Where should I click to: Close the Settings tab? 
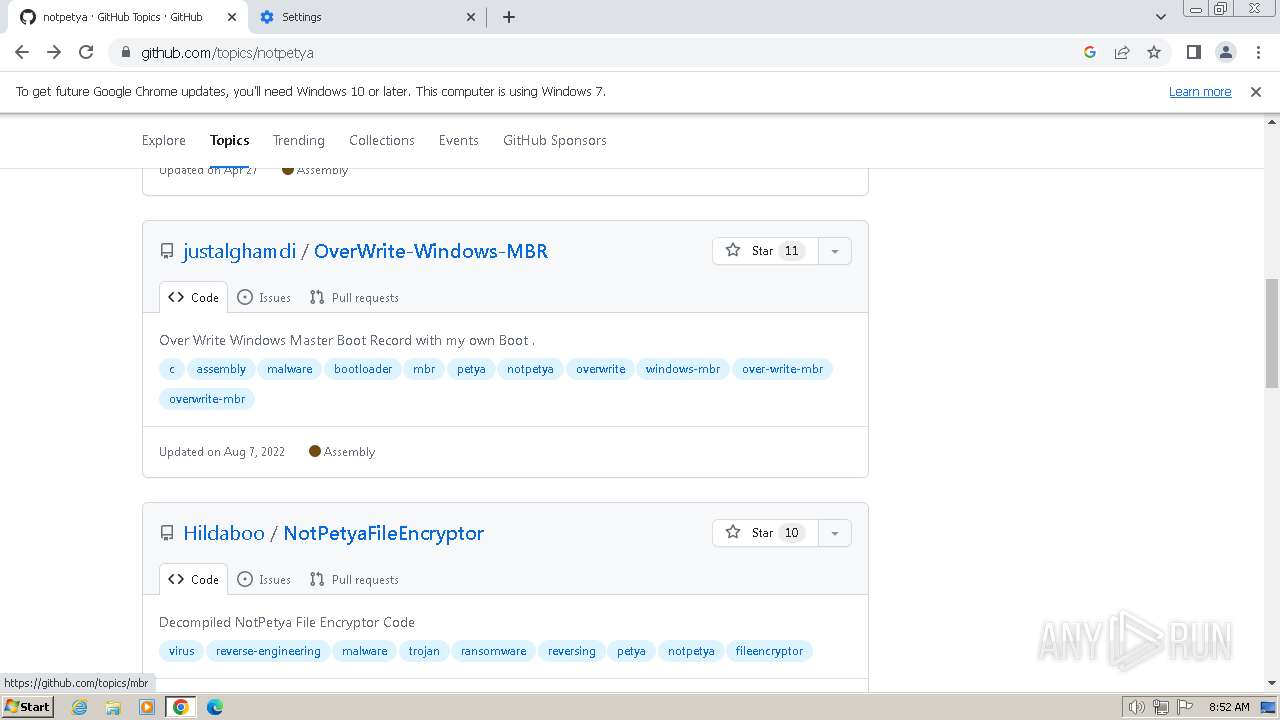472,17
